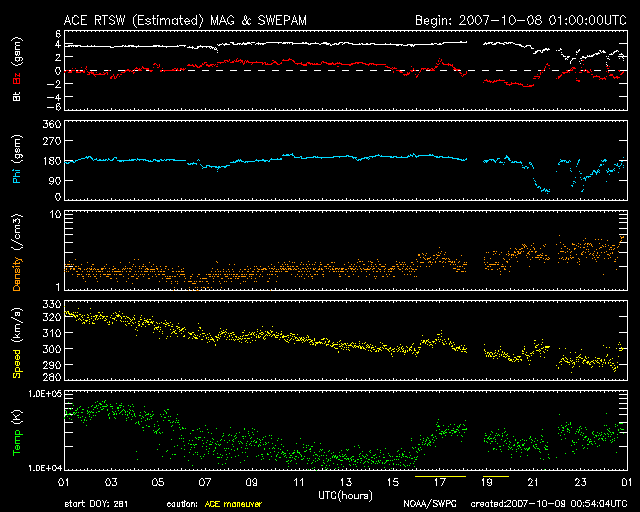This screenshot has width=640, height=512.
Task: Click the '280' tick on Speed axis
Action: pyautogui.click(x=51, y=376)
